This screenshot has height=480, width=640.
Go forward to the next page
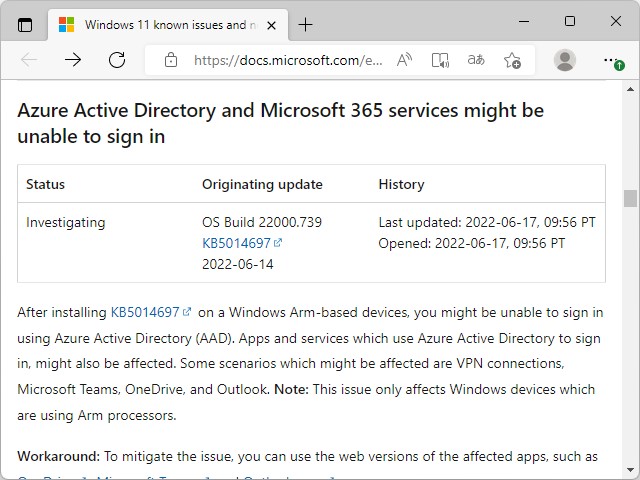click(73, 60)
